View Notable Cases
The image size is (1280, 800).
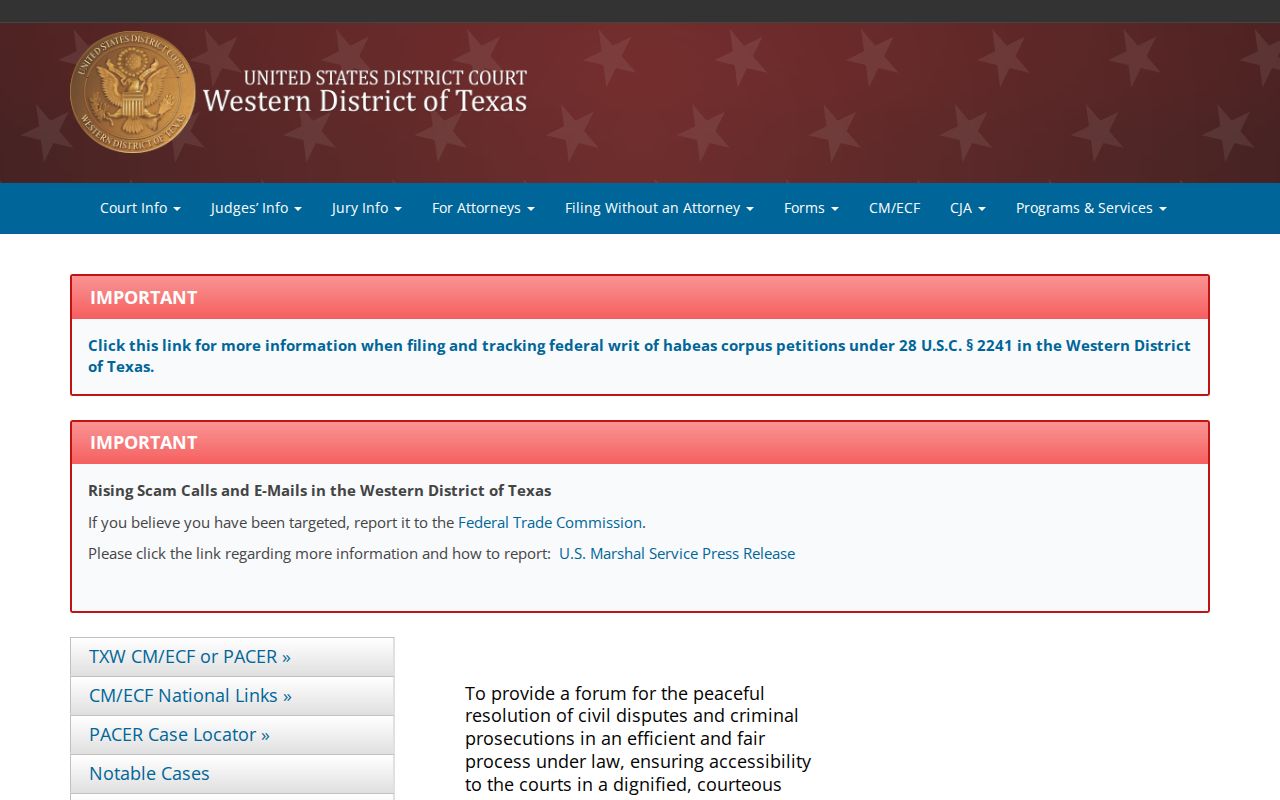pos(232,774)
